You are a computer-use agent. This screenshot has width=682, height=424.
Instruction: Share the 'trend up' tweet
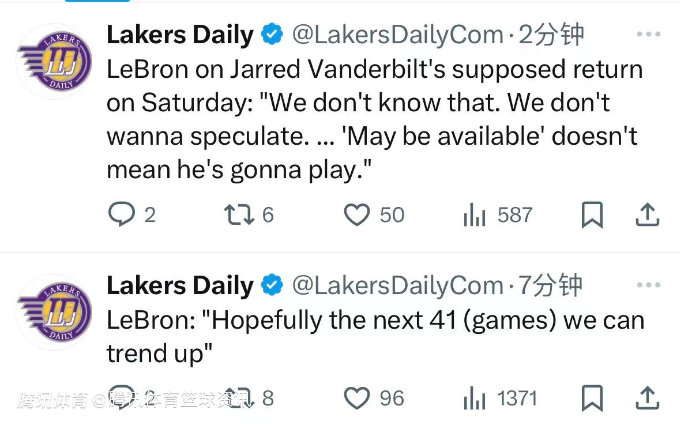648,398
